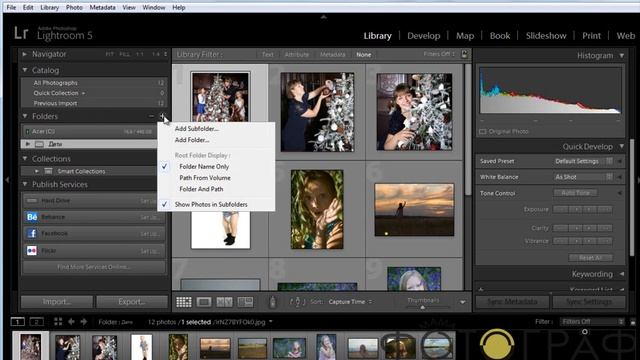Screen dimensions: 640x360
Task: Click the Folders panel plus icon
Action: coord(162,116)
